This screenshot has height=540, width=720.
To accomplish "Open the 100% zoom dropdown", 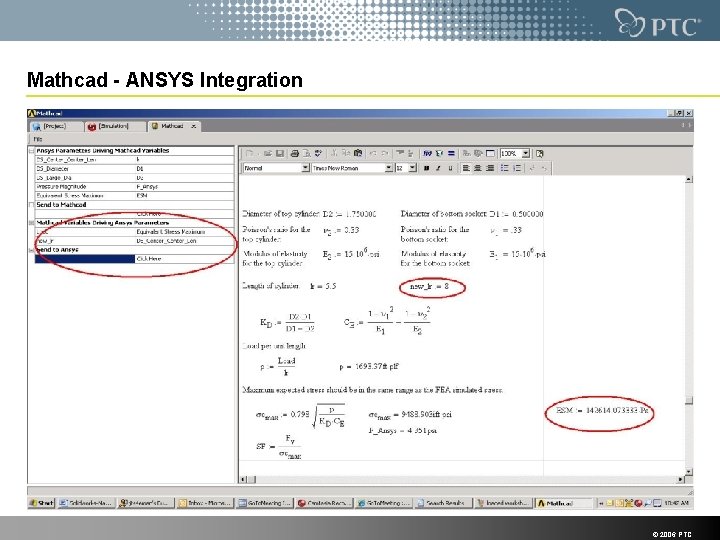I will (x=526, y=153).
